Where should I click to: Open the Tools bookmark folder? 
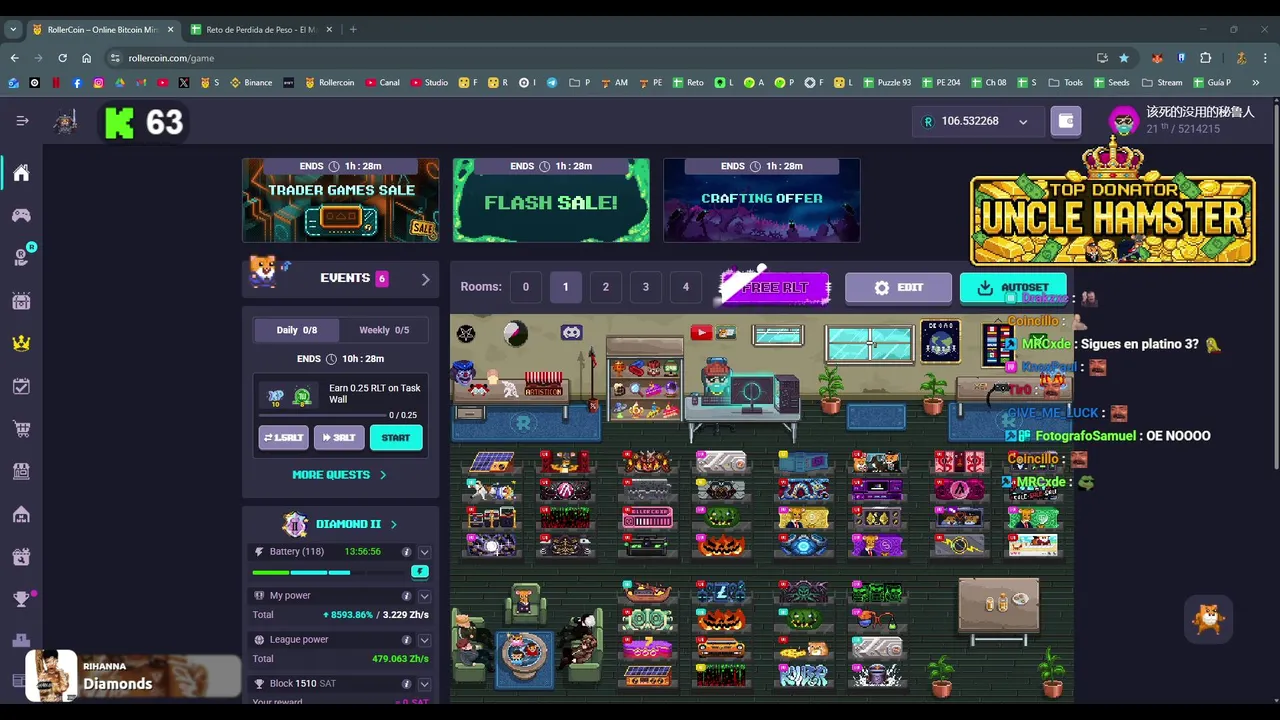pyautogui.click(x=1066, y=82)
